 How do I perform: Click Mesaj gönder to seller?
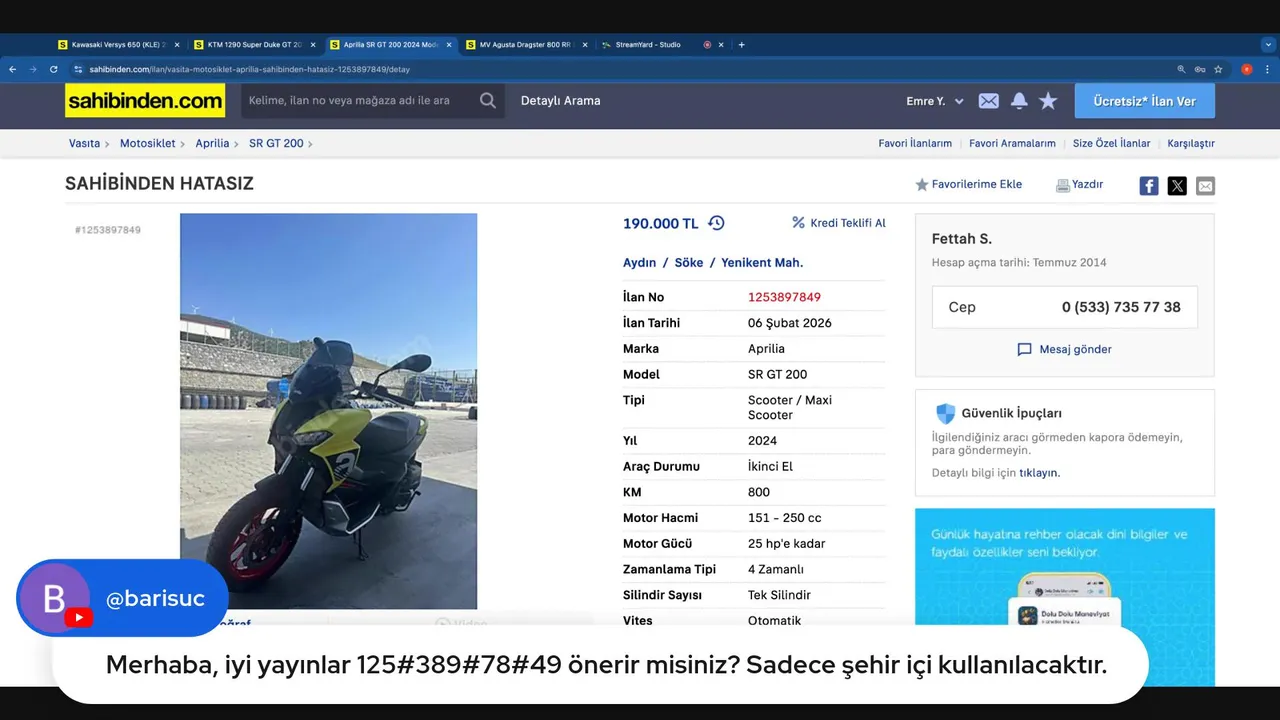click(x=1064, y=349)
